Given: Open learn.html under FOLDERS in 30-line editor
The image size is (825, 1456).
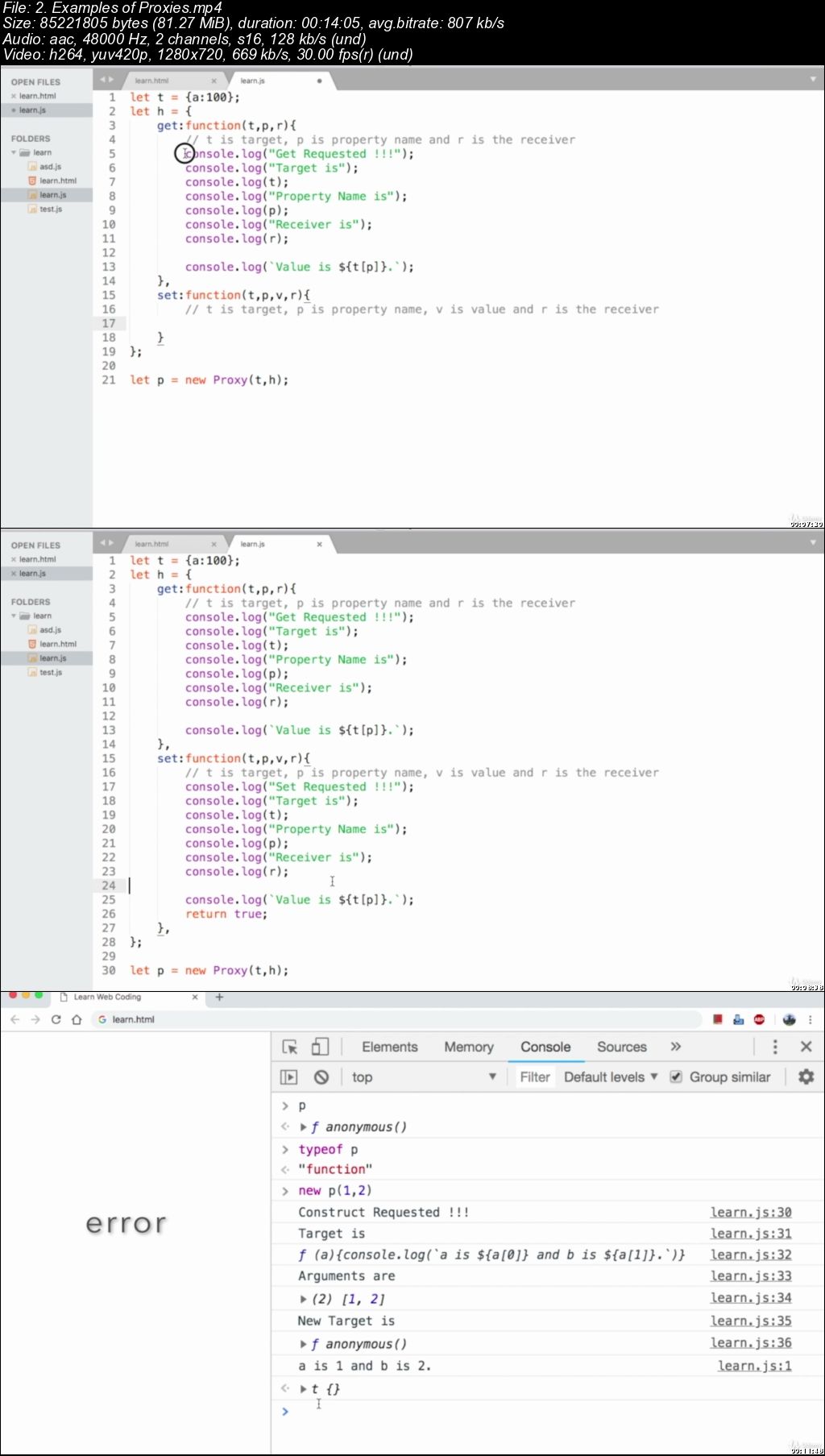Looking at the screenshot, I should pyautogui.click(x=58, y=644).
